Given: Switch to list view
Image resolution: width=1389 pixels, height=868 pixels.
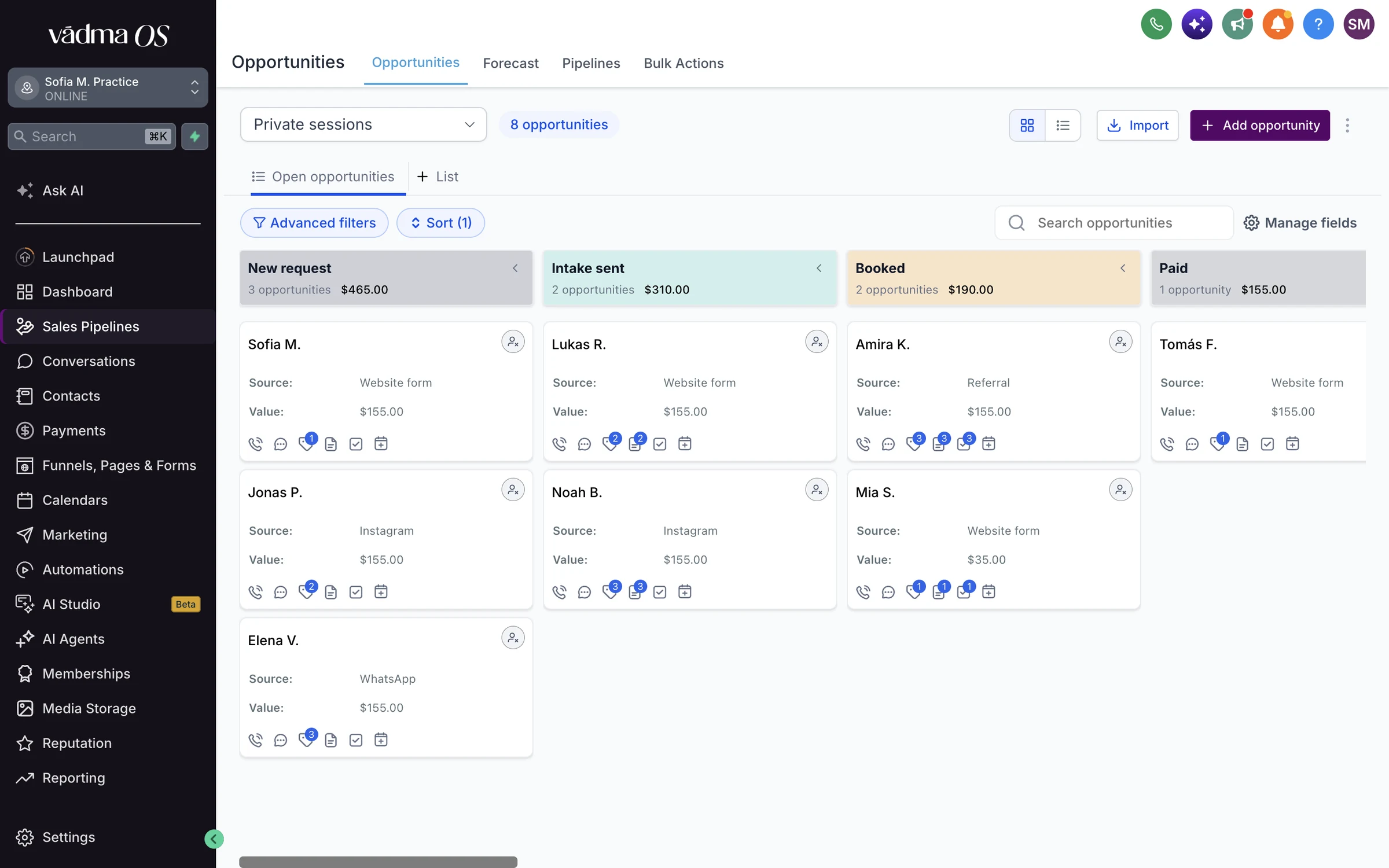Looking at the screenshot, I should [1063, 125].
